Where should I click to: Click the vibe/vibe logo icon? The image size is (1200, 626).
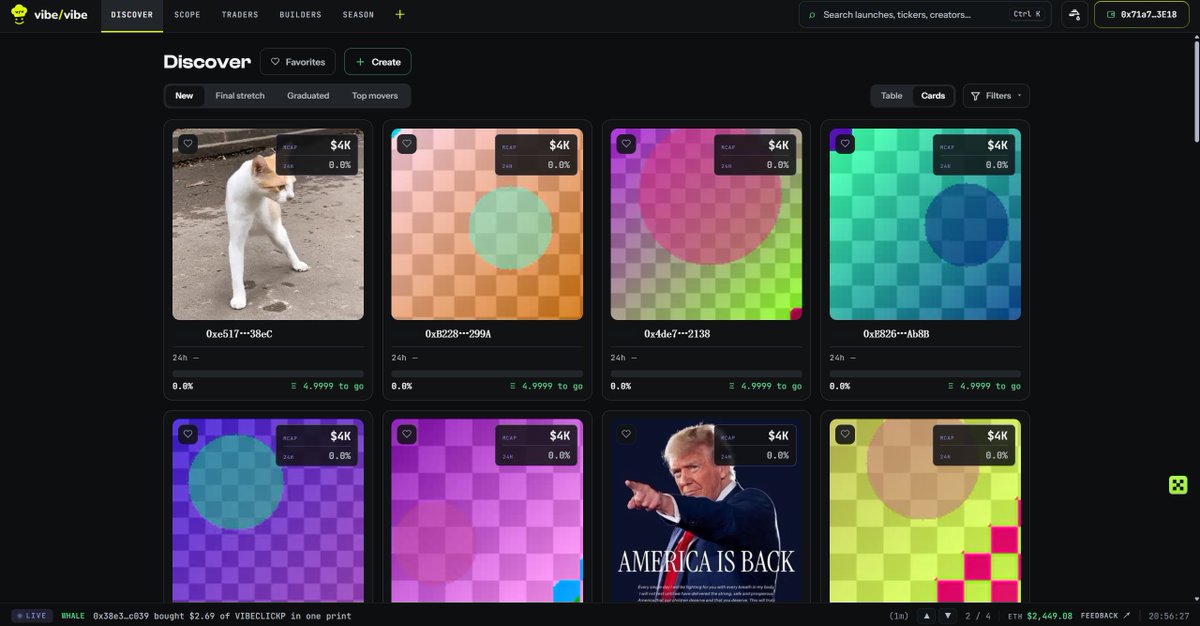click(x=19, y=15)
